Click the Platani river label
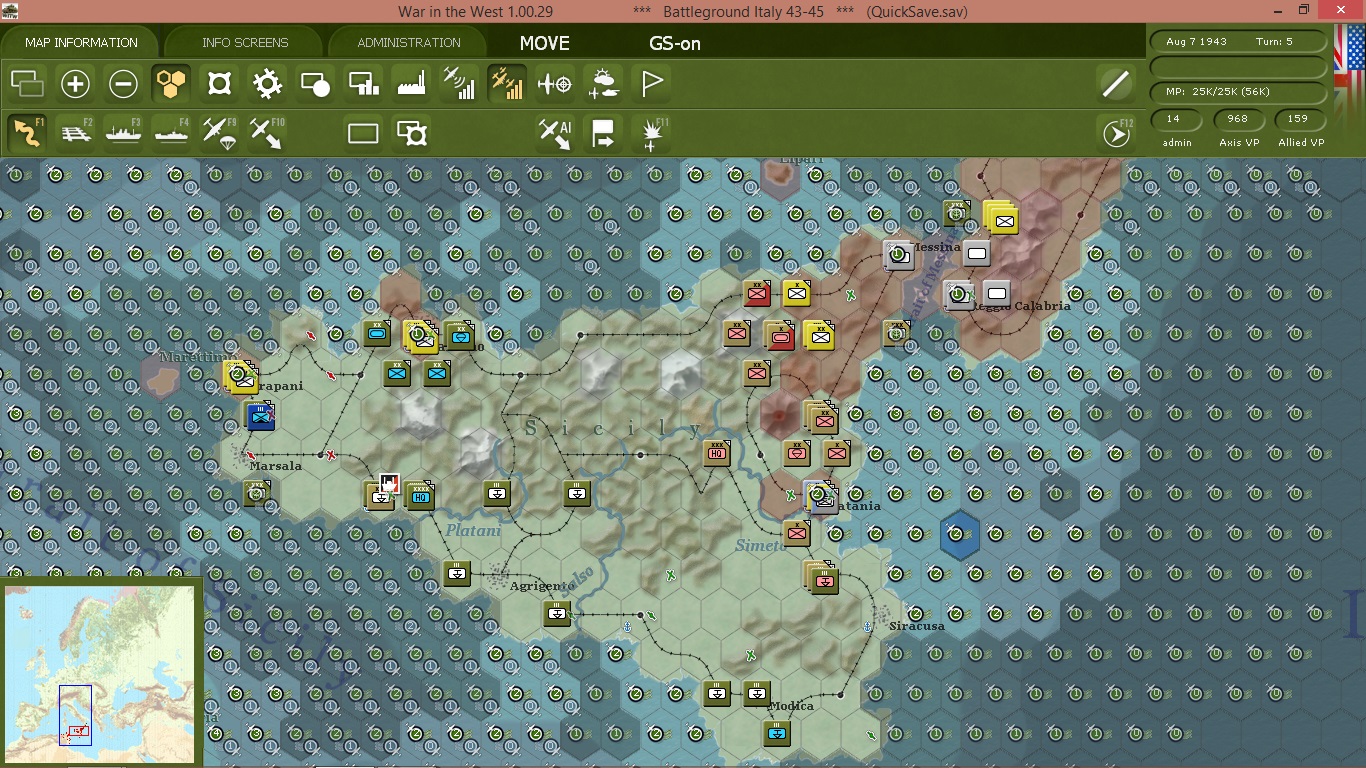The height and width of the screenshot is (768, 1366). pyautogui.click(x=473, y=531)
